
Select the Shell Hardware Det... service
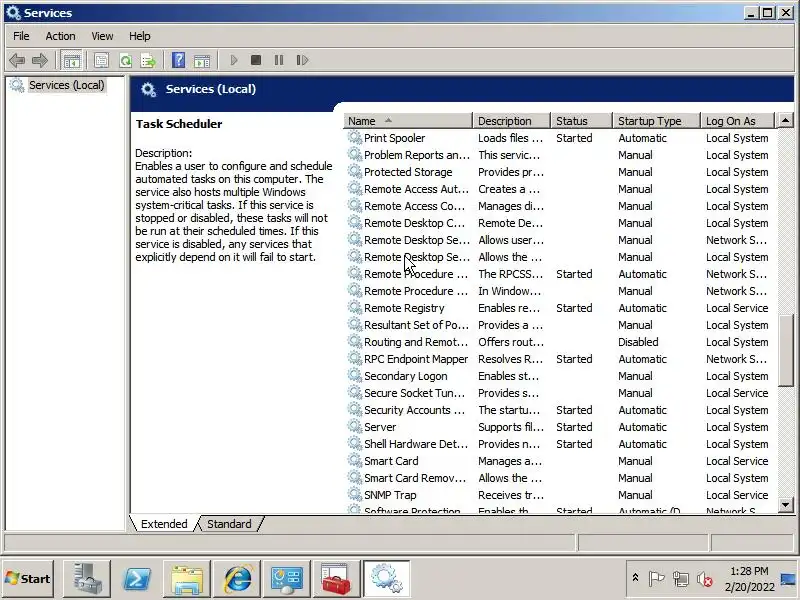click(x=560, y=444)
